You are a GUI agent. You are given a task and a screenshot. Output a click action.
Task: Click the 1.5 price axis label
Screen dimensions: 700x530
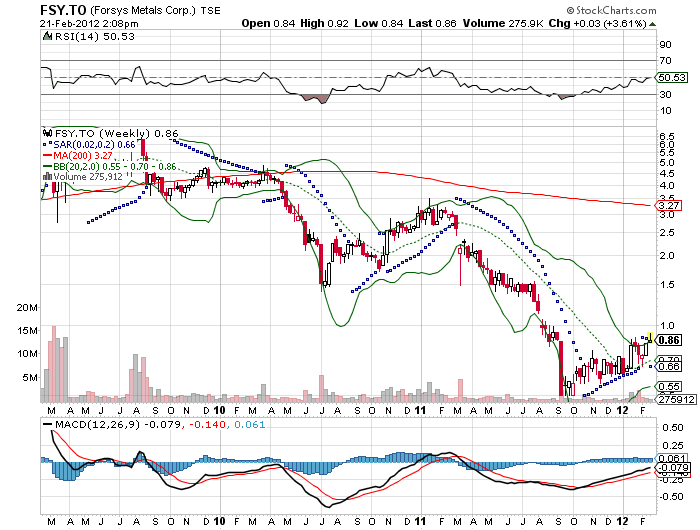tap(667, 285)
